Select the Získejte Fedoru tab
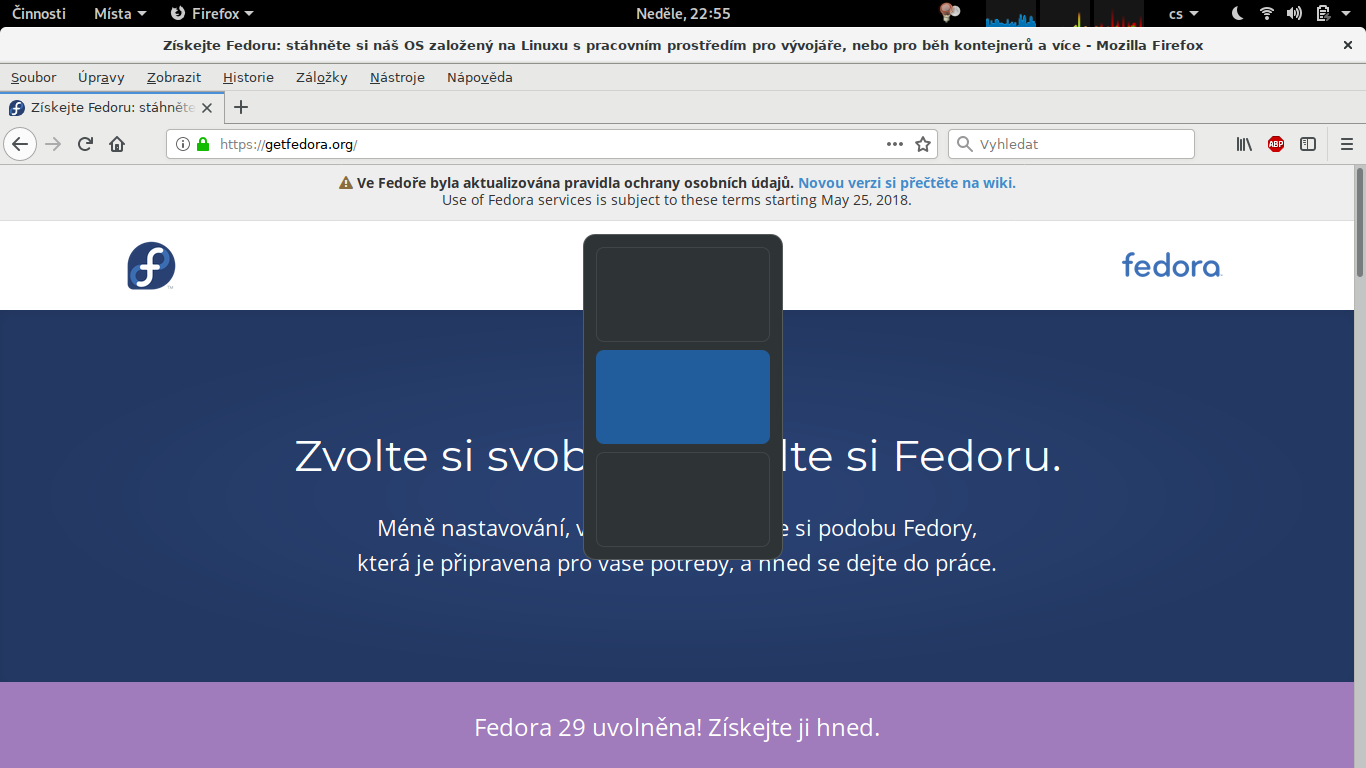The height and width of the screenshot is (768, 1366). tap(112, 108)
